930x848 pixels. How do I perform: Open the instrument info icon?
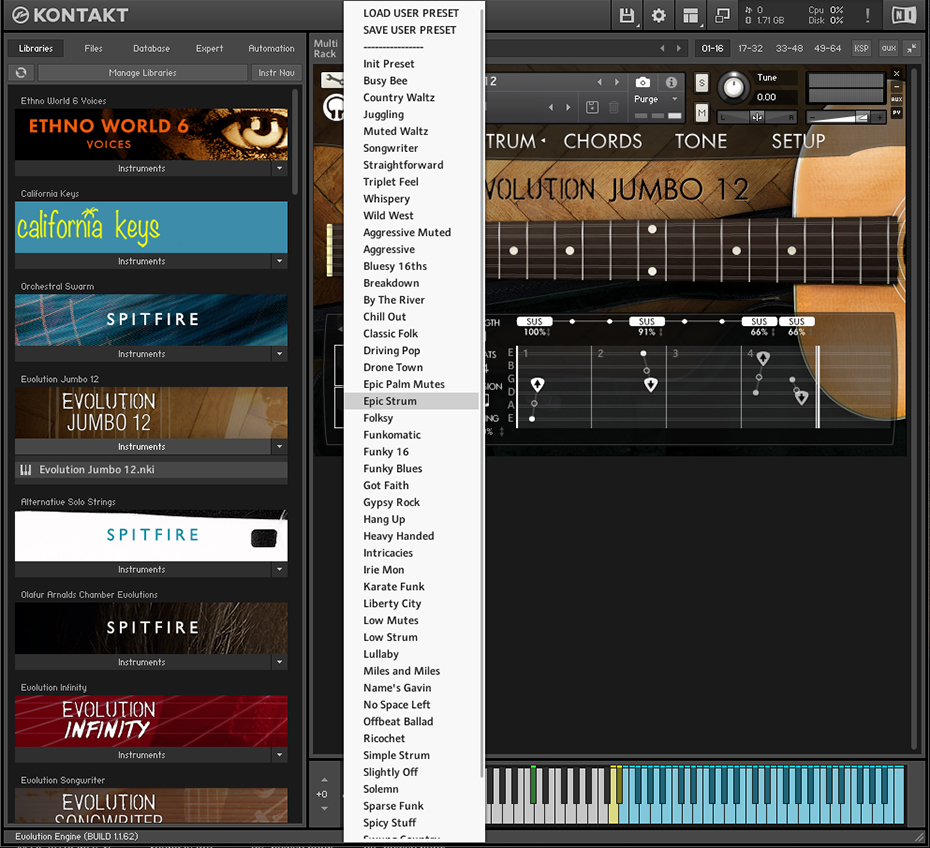tap(671, 82)
